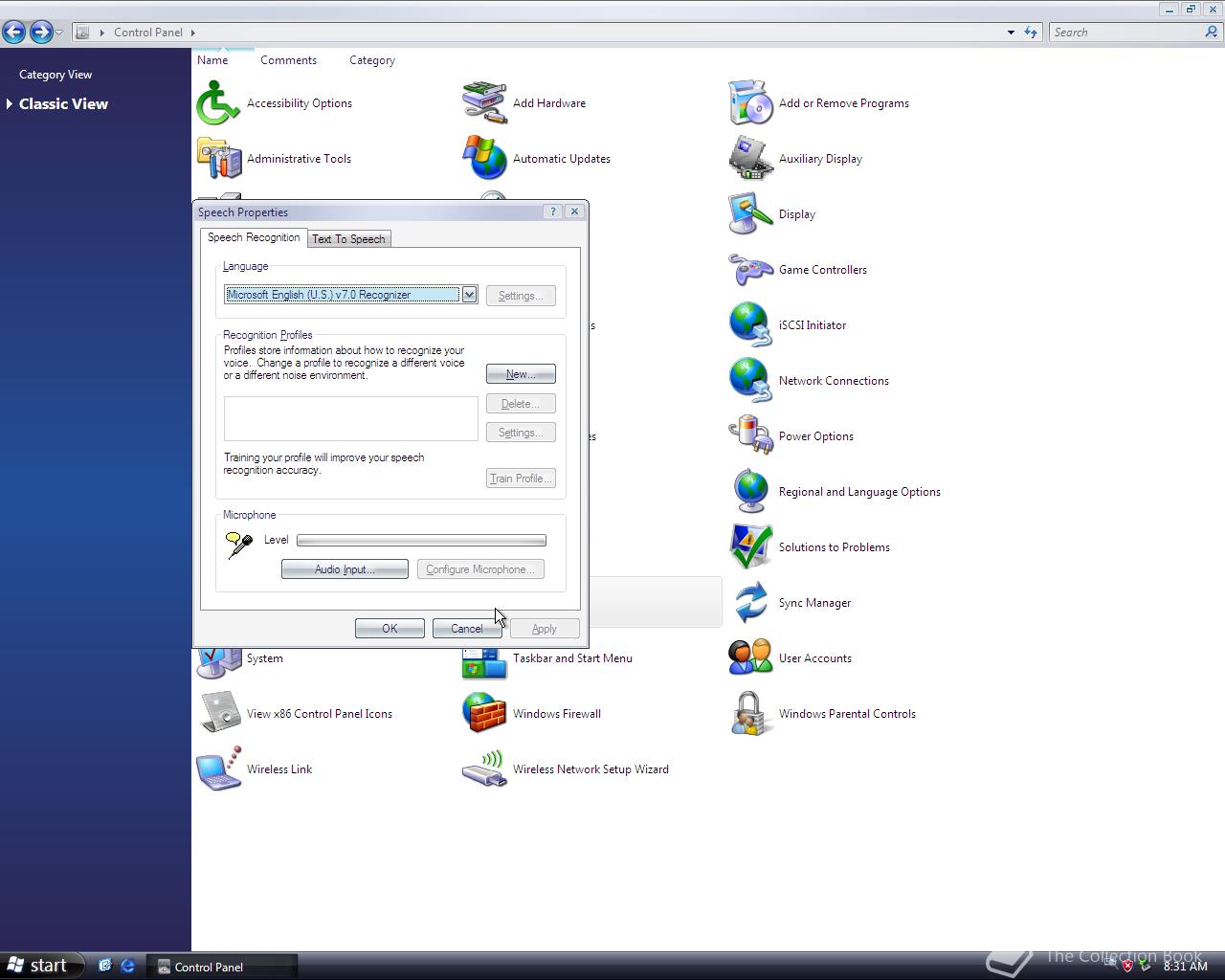Click the refresh icon beside address bar

[x=1031, y=32]
